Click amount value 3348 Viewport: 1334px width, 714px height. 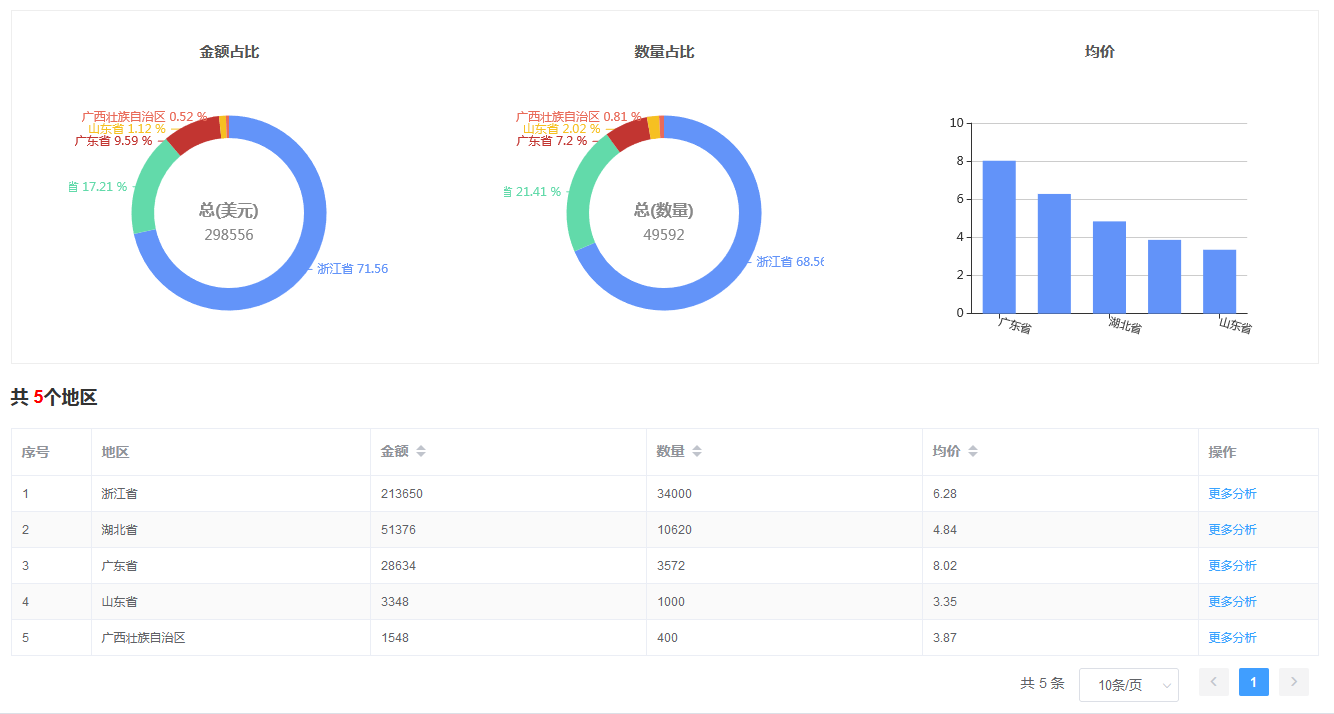point(395,602)
